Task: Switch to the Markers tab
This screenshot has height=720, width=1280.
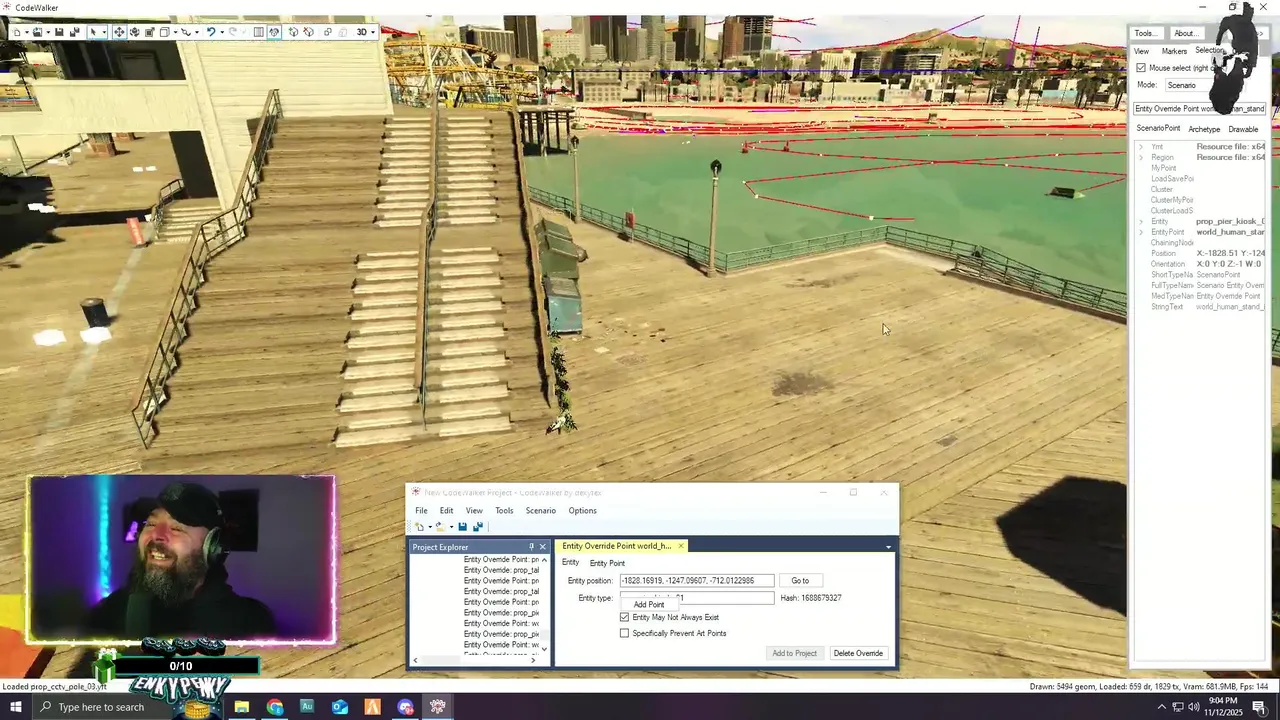Action: click(x=1174, y=51)
